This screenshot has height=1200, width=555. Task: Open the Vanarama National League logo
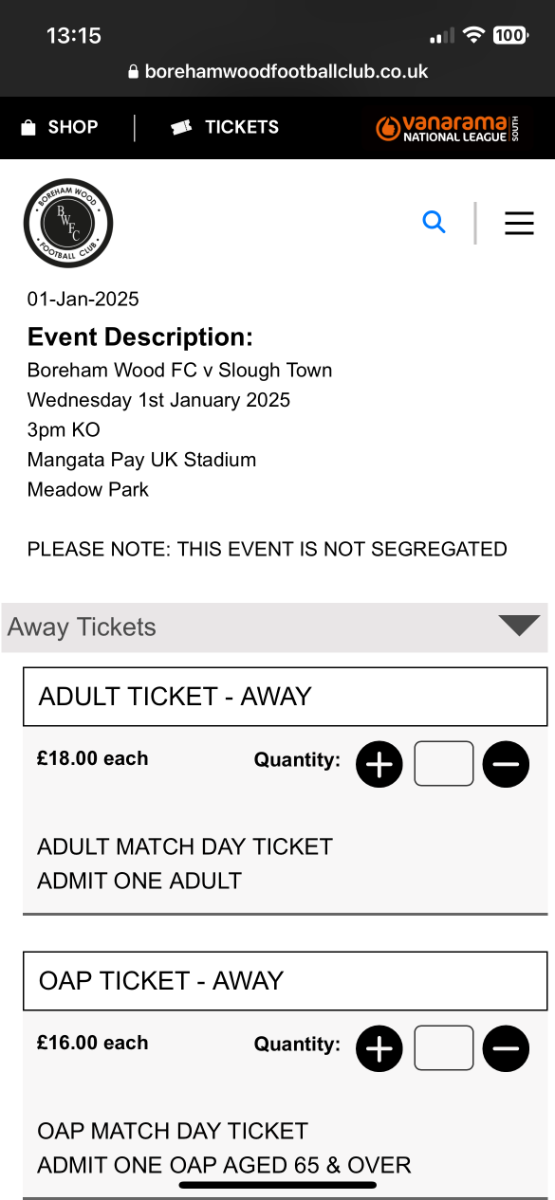[x=447, y=128]
